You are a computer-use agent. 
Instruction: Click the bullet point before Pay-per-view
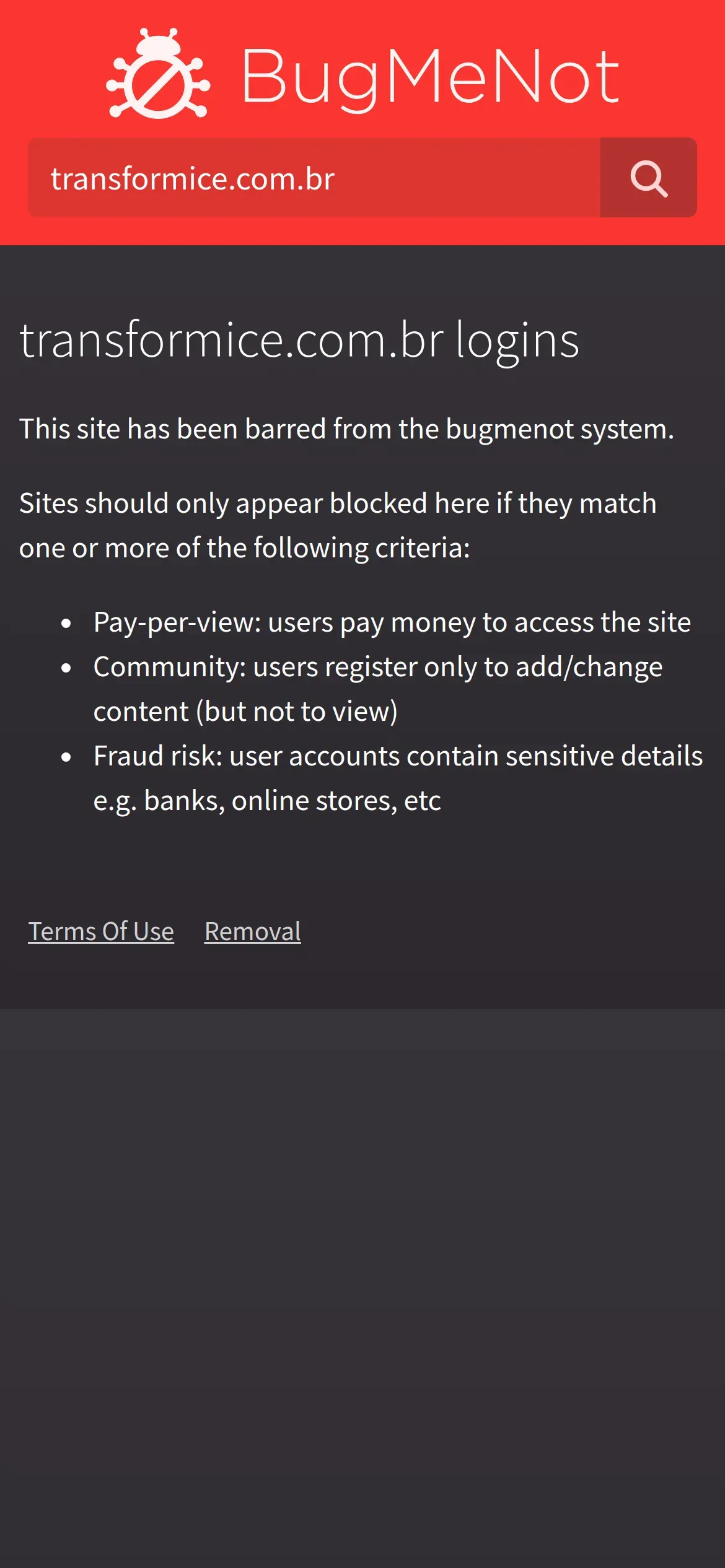(66, 624)
